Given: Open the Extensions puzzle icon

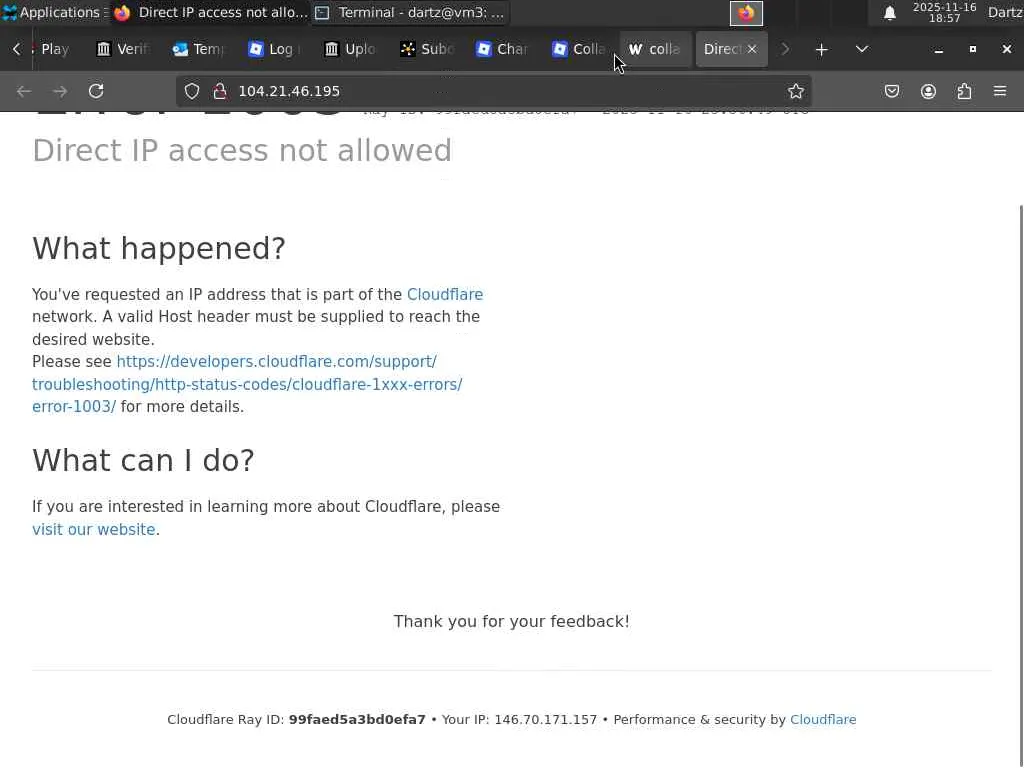Looking at the screenshot, I should click(964, 91).
